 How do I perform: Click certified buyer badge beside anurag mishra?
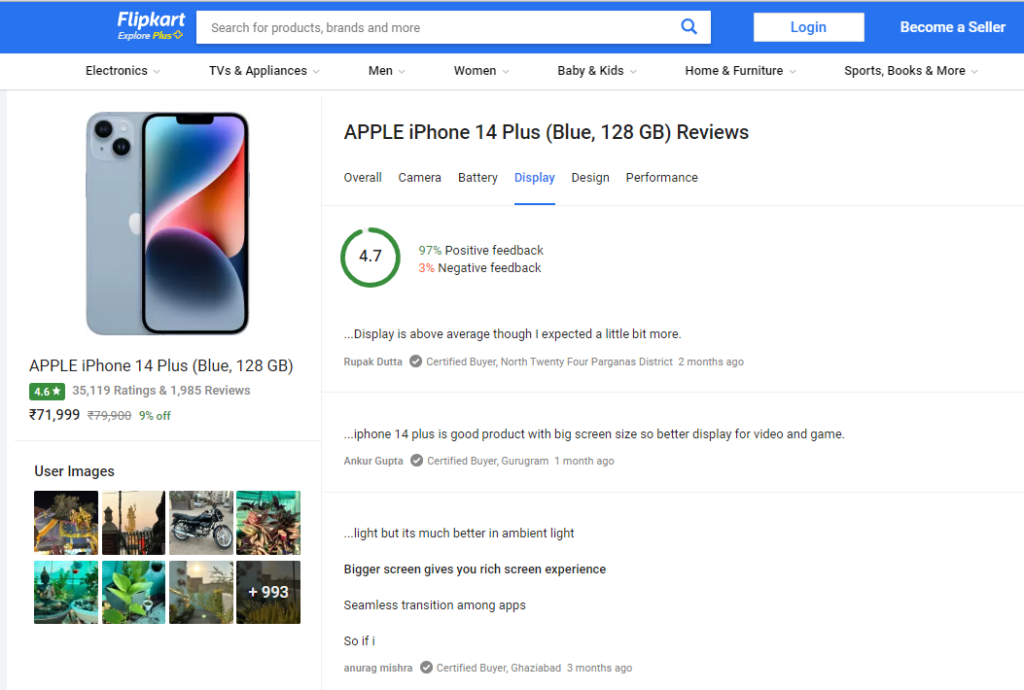point(426,667)
